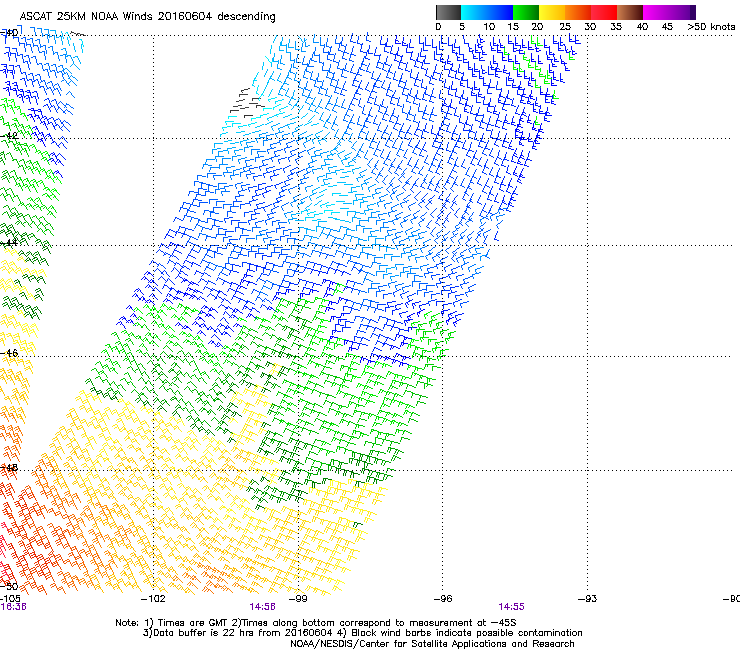Click the '>50 knots' legend label
740x650 pixels.
pos(711,27)
